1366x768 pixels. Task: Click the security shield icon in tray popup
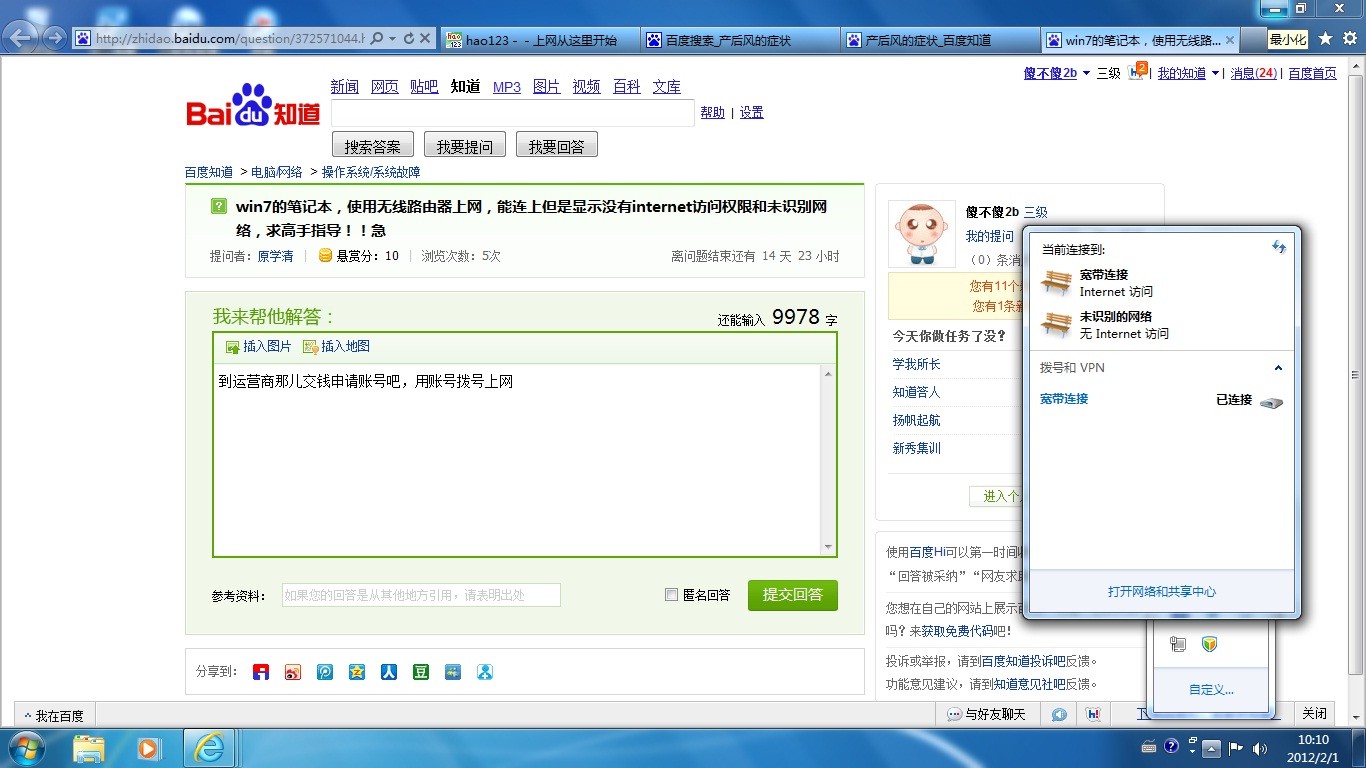tap(1209, 645)
